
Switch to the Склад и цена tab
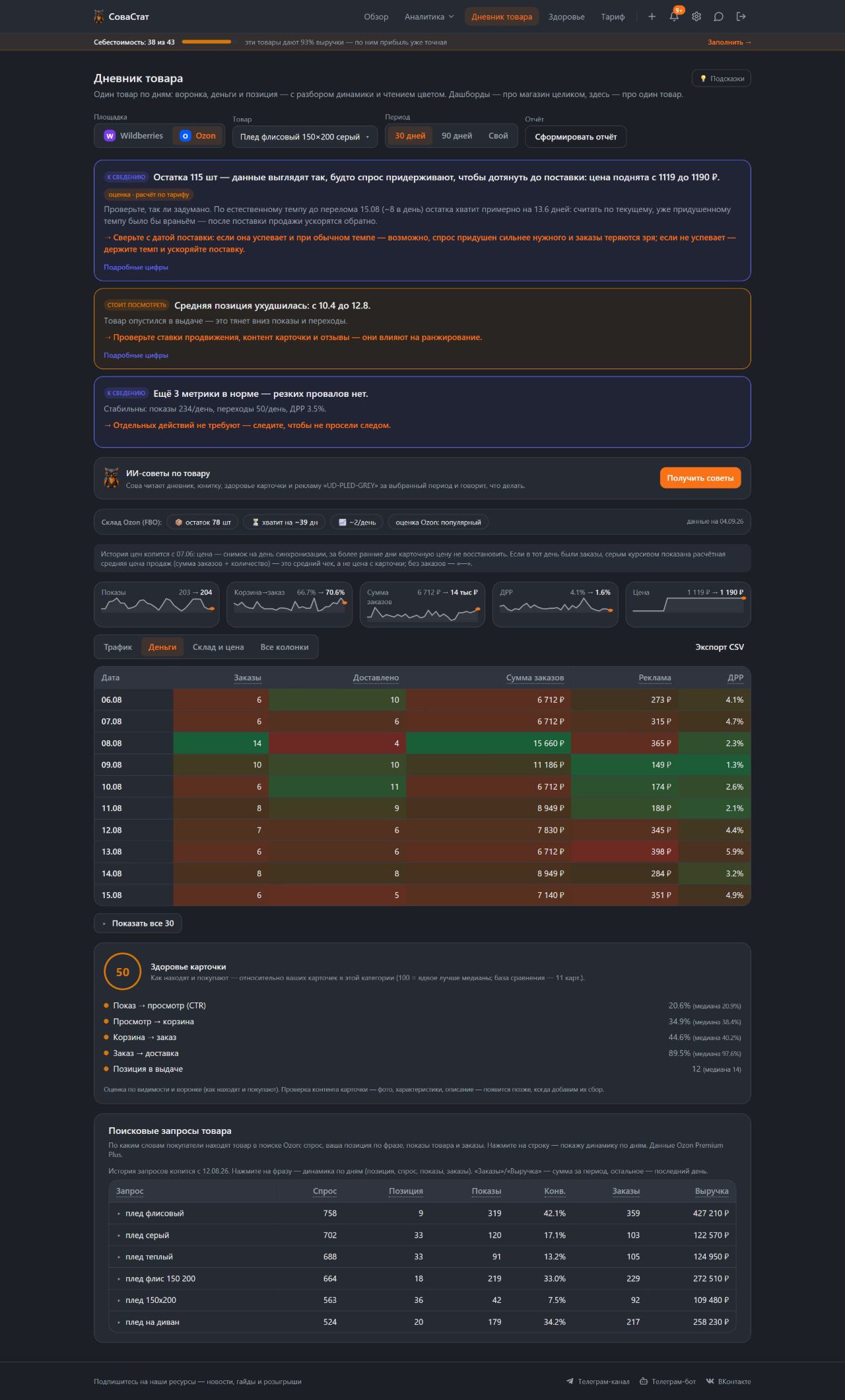218,647
